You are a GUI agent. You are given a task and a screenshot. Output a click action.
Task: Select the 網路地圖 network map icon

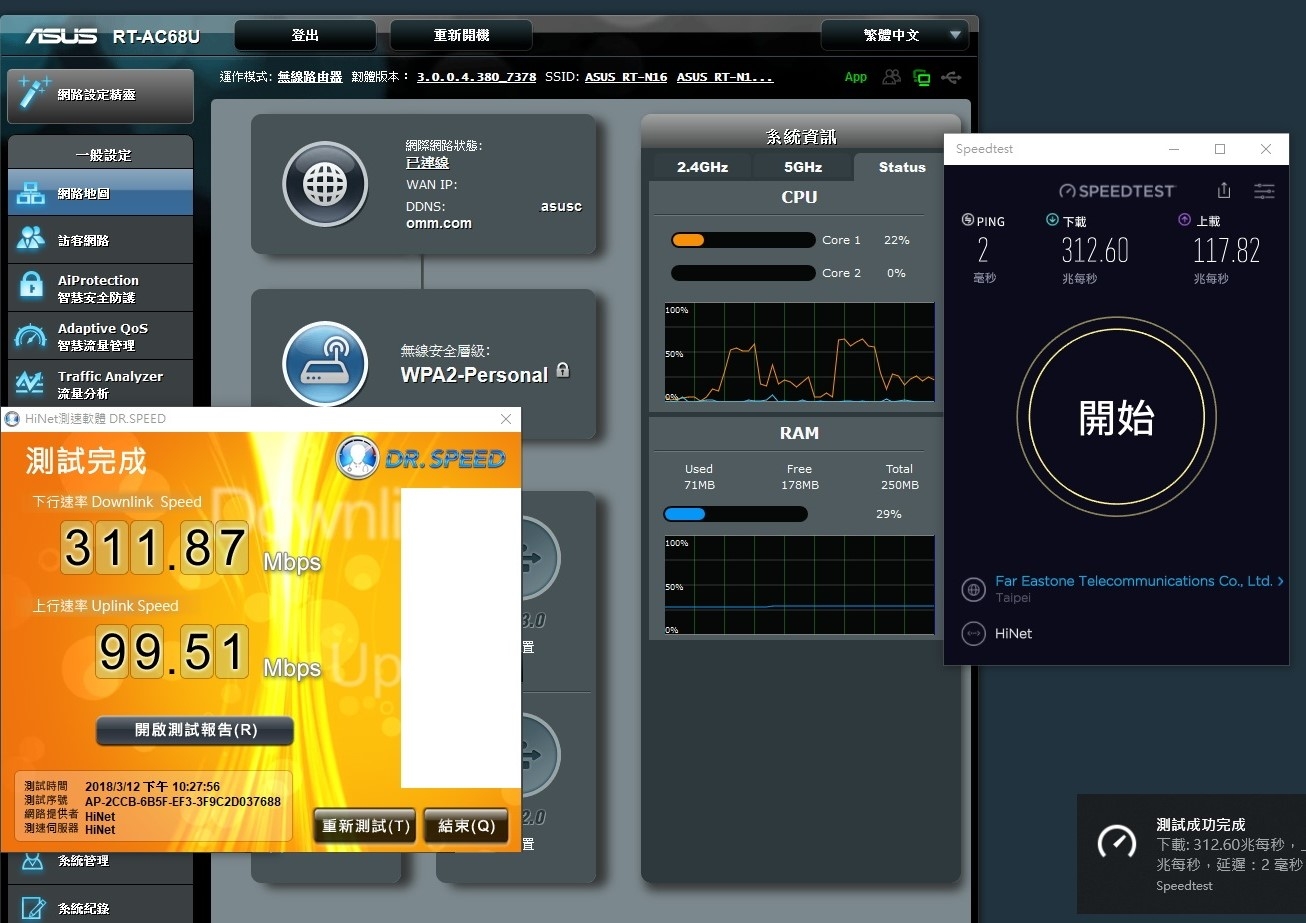(31, 193)
